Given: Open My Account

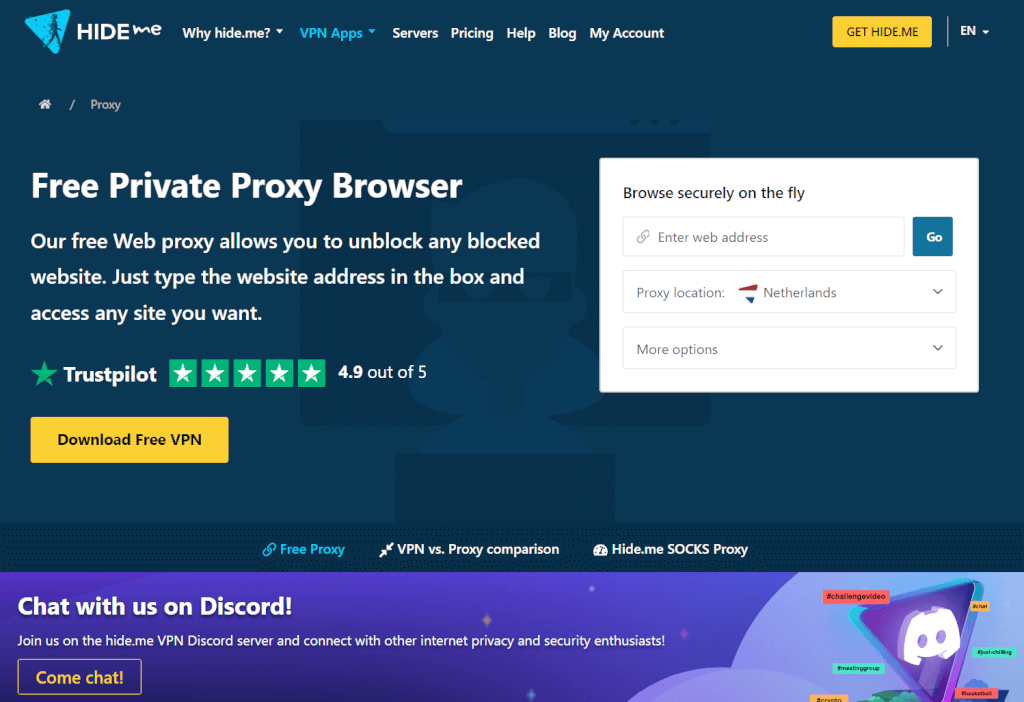Looking at the screenshot, I should (x=626, y=33).
